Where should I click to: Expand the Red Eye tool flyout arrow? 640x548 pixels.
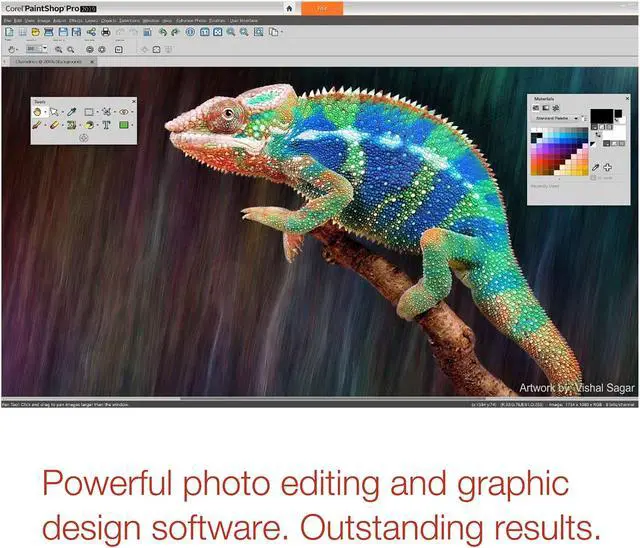132,112
